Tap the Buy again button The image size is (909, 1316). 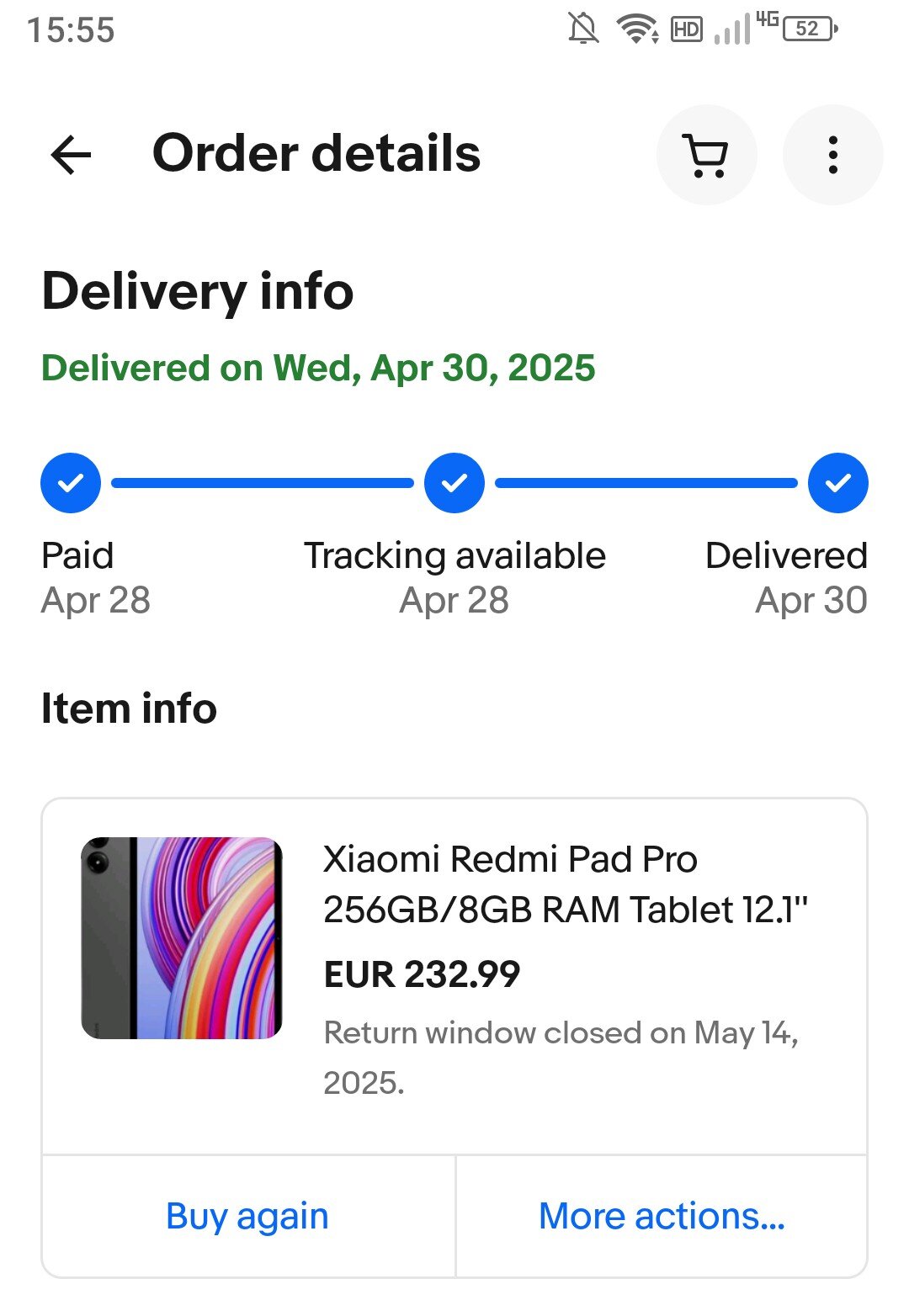tap(247, 1216)
